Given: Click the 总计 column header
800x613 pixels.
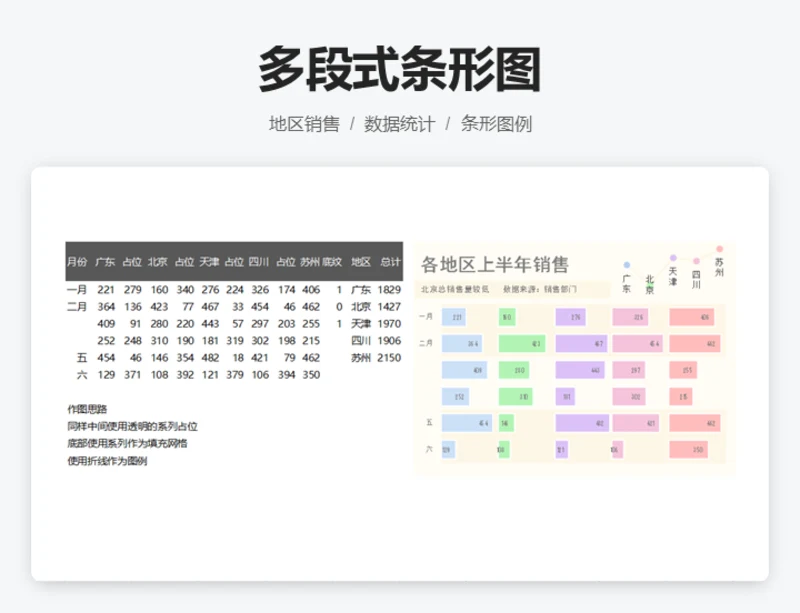Looking at the screenshot, I should (x=390, y=262).
